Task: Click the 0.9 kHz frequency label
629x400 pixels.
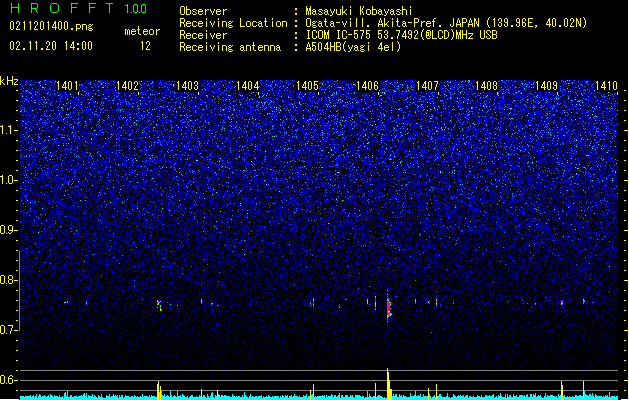Action: click(x=9, y=230)
